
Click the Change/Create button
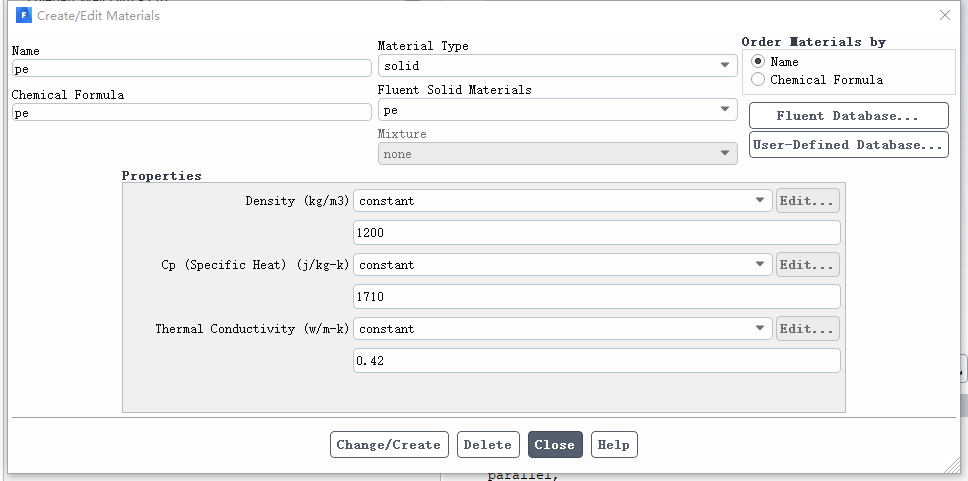click(389, 445)
